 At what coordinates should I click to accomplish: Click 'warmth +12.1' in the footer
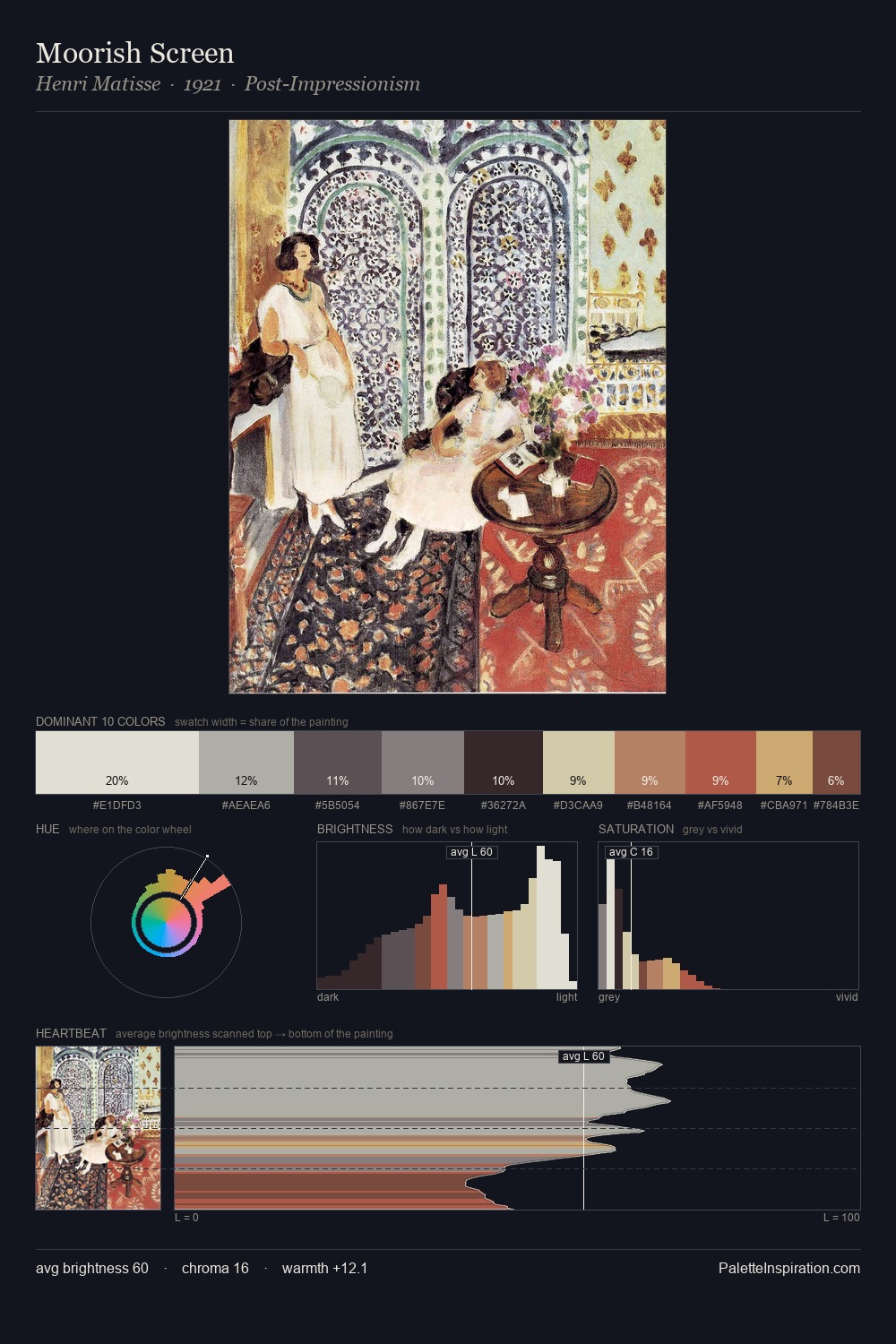click(x=325, y=1268)
